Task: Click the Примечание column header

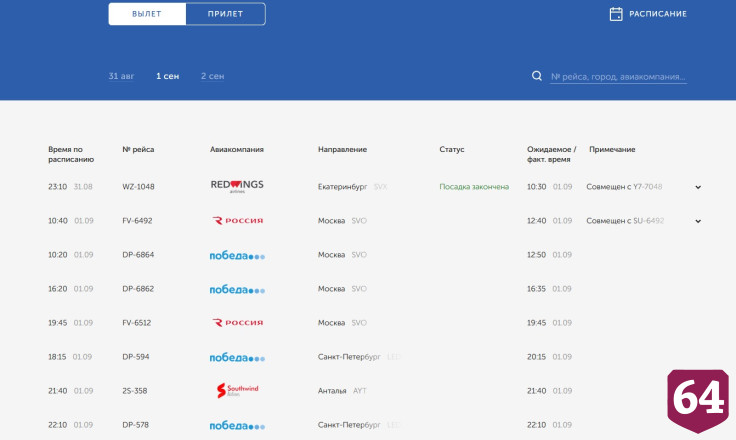Action: [612, 149]
